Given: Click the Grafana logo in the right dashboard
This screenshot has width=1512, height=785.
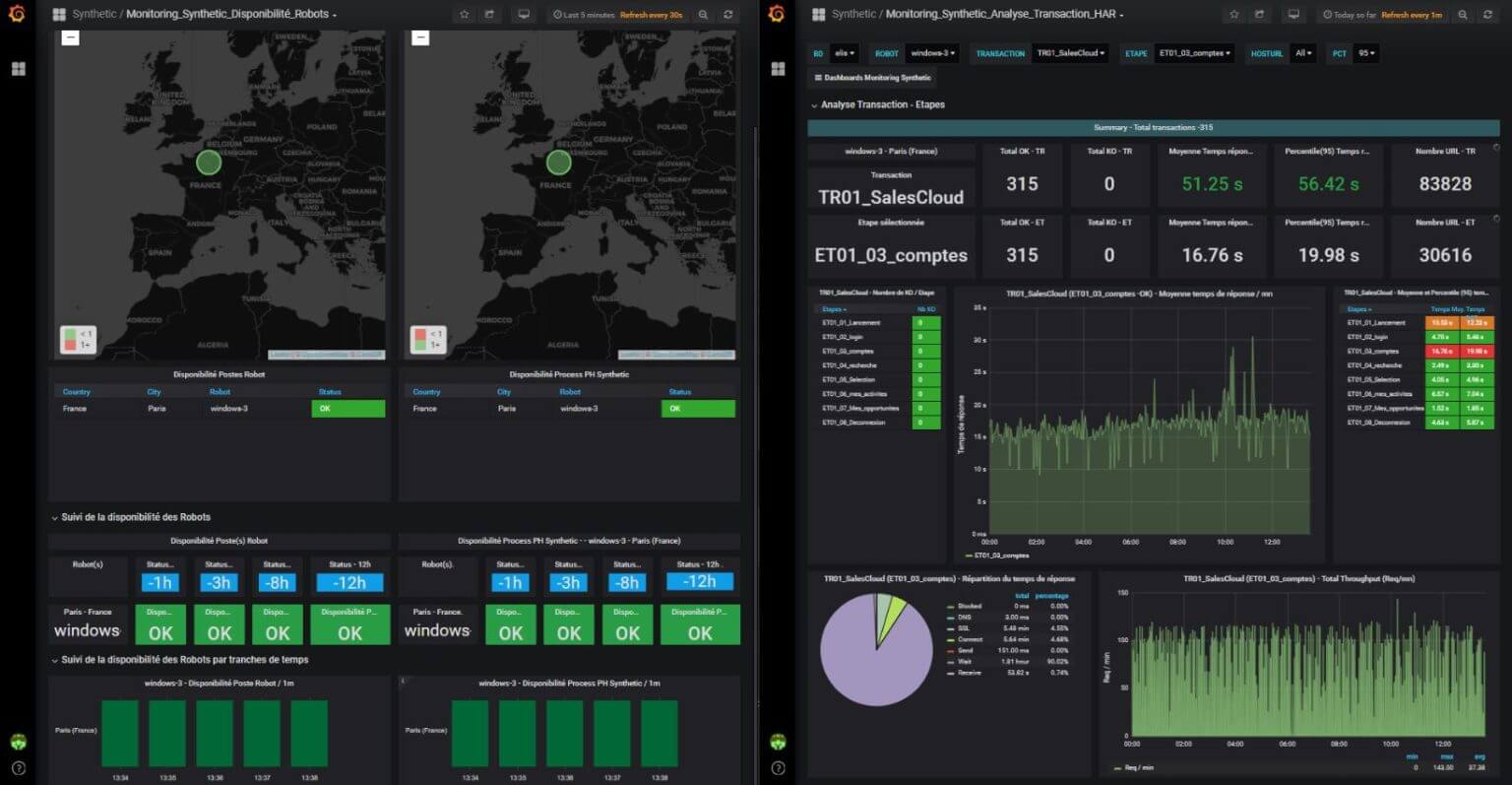Looking at the screenshot, I should click(777, 14).
